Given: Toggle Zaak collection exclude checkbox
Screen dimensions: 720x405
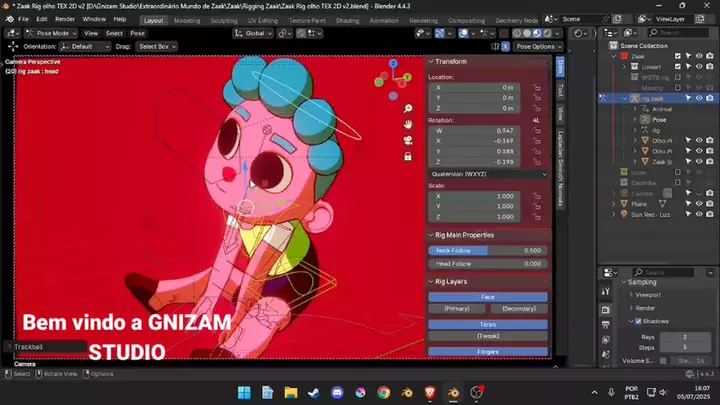Looking at the screenshot, I should coord(678,56).
